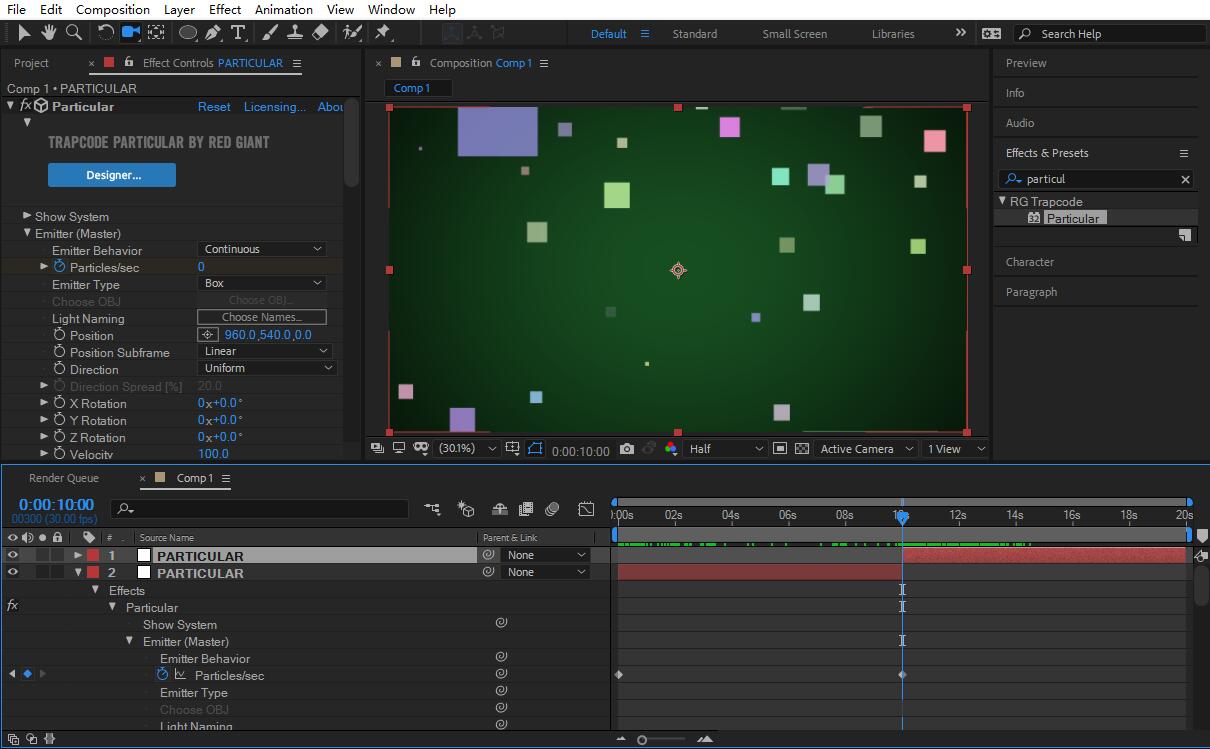
Task: Open the Emitter Type Box dropdown
Action: tap(262, 283)
